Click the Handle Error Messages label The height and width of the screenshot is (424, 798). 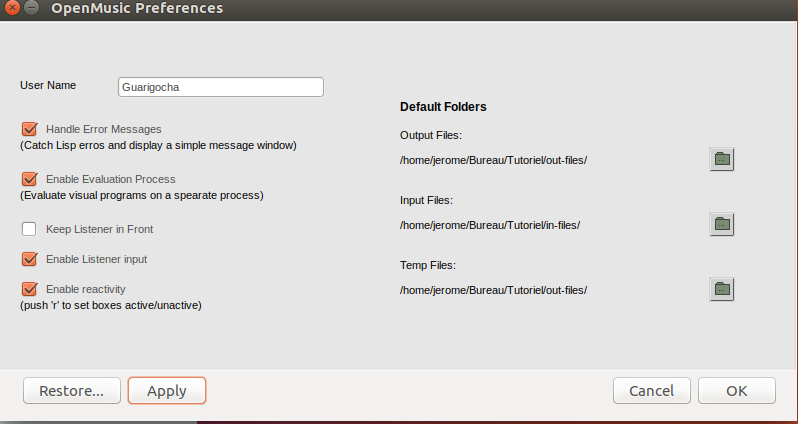104,129
